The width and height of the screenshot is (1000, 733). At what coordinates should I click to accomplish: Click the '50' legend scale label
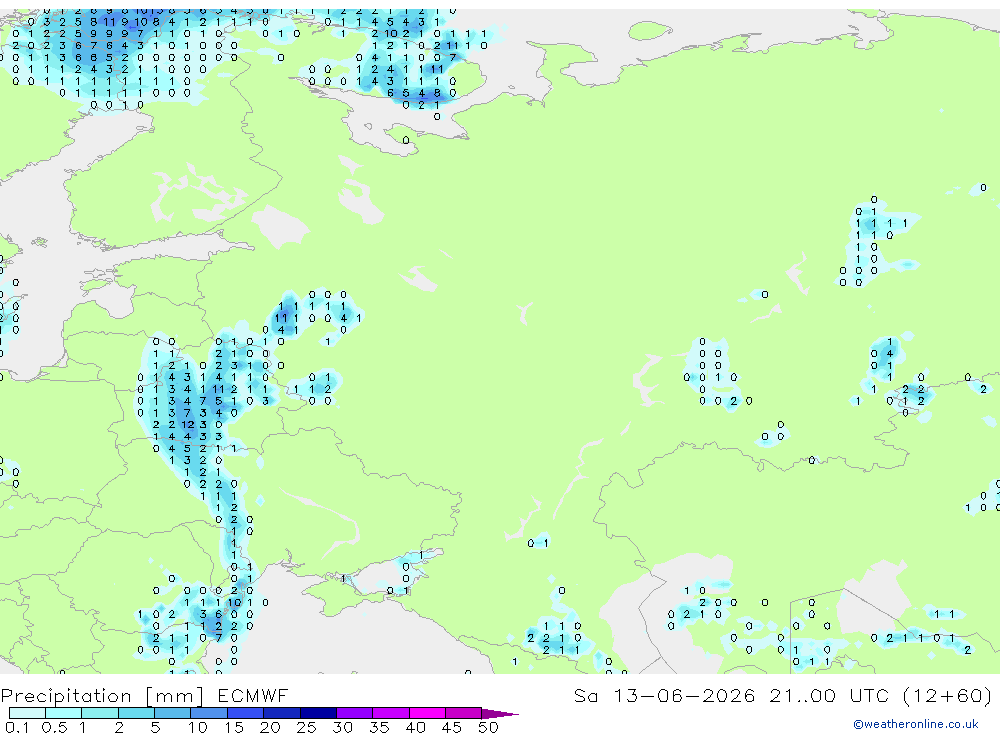click(488, 727)
